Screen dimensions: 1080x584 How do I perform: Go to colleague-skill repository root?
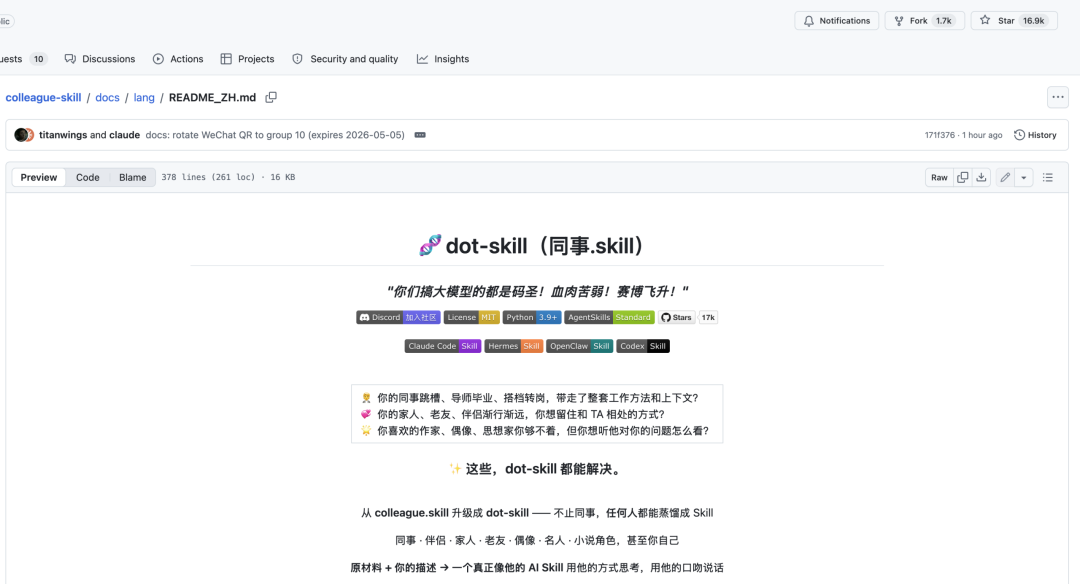(x=43, y=98)
